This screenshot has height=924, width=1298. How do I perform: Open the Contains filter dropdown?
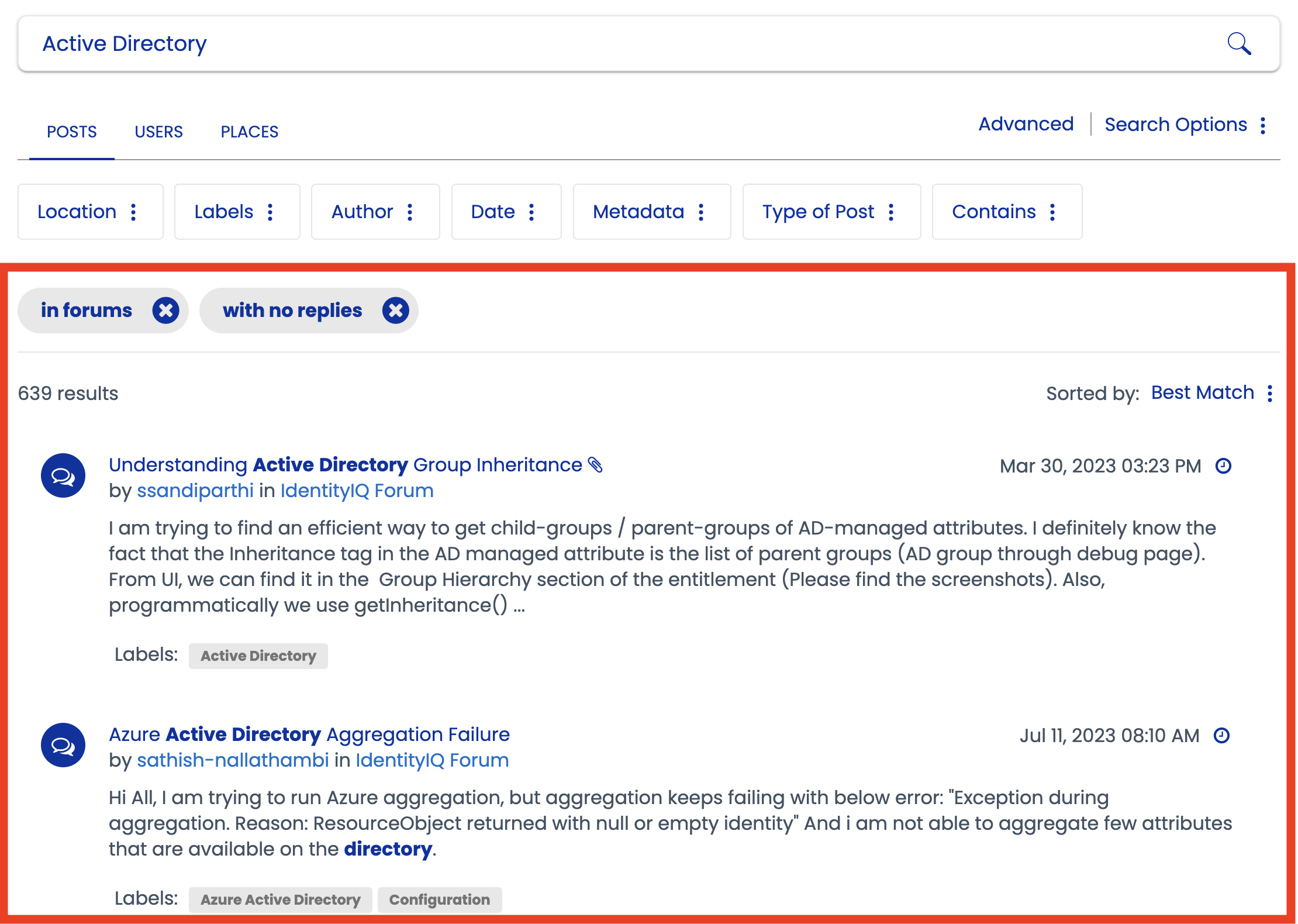coord(1007,212)
